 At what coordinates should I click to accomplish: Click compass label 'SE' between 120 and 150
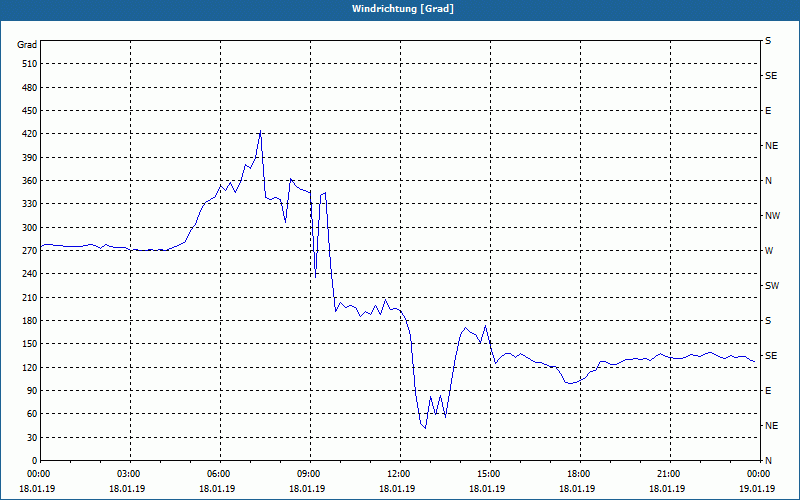pos(771,356)
